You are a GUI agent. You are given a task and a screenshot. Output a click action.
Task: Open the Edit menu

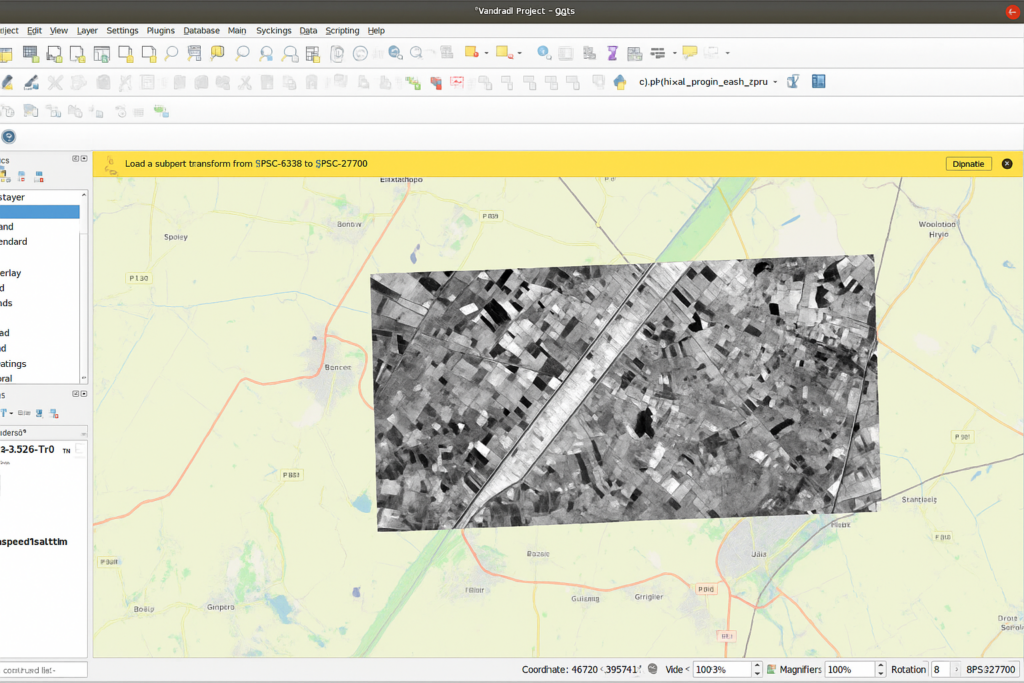coord(34,31)
